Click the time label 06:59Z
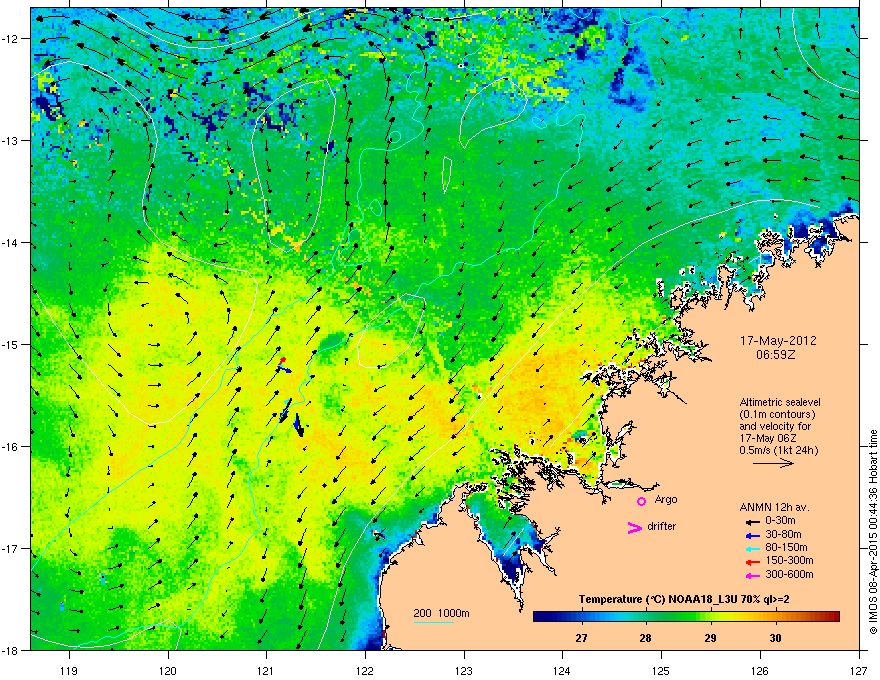Image resolution: width=880 pixels, height=680 pixels. tap(776, 355)
